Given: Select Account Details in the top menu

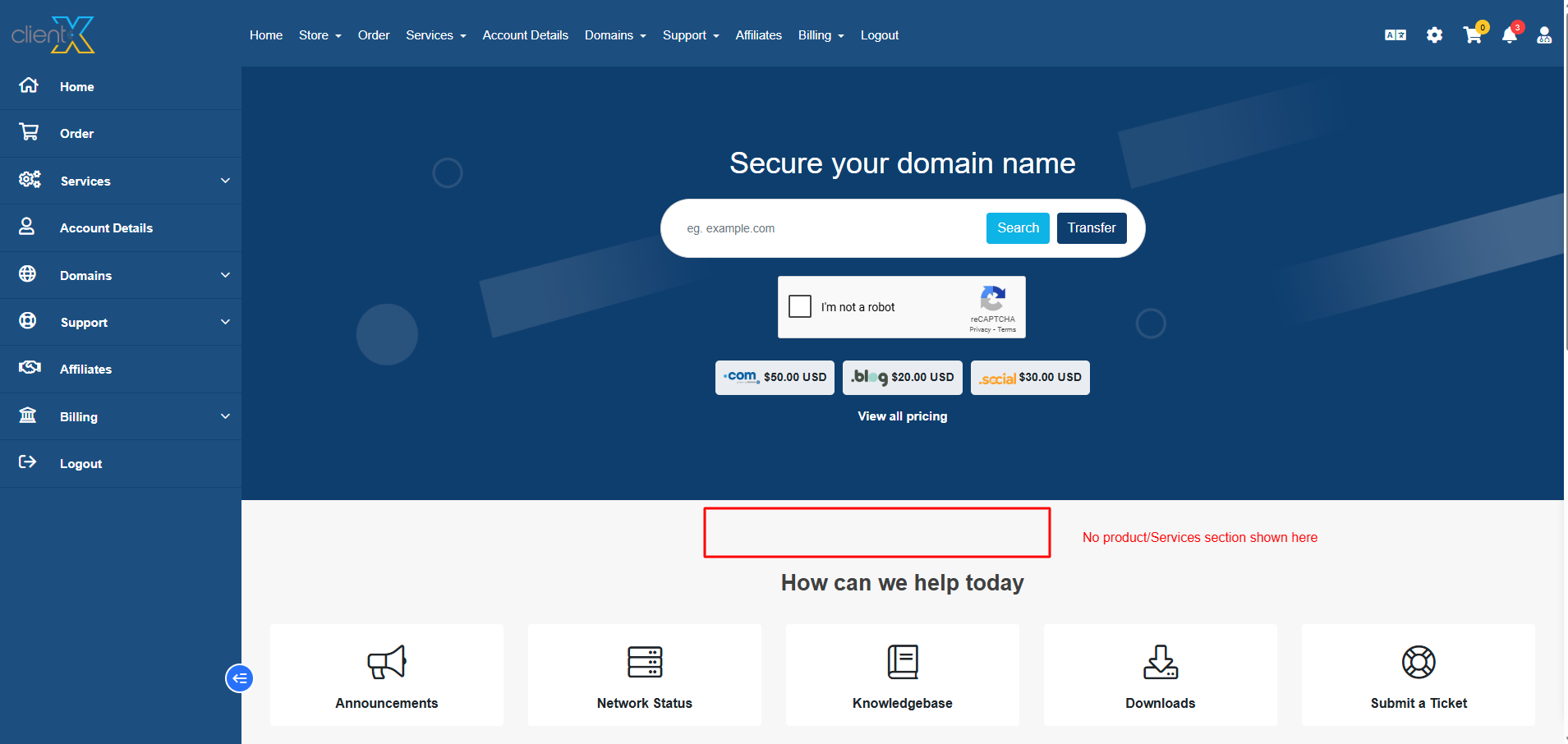Looking at the screenshot, I should point(525,35).
